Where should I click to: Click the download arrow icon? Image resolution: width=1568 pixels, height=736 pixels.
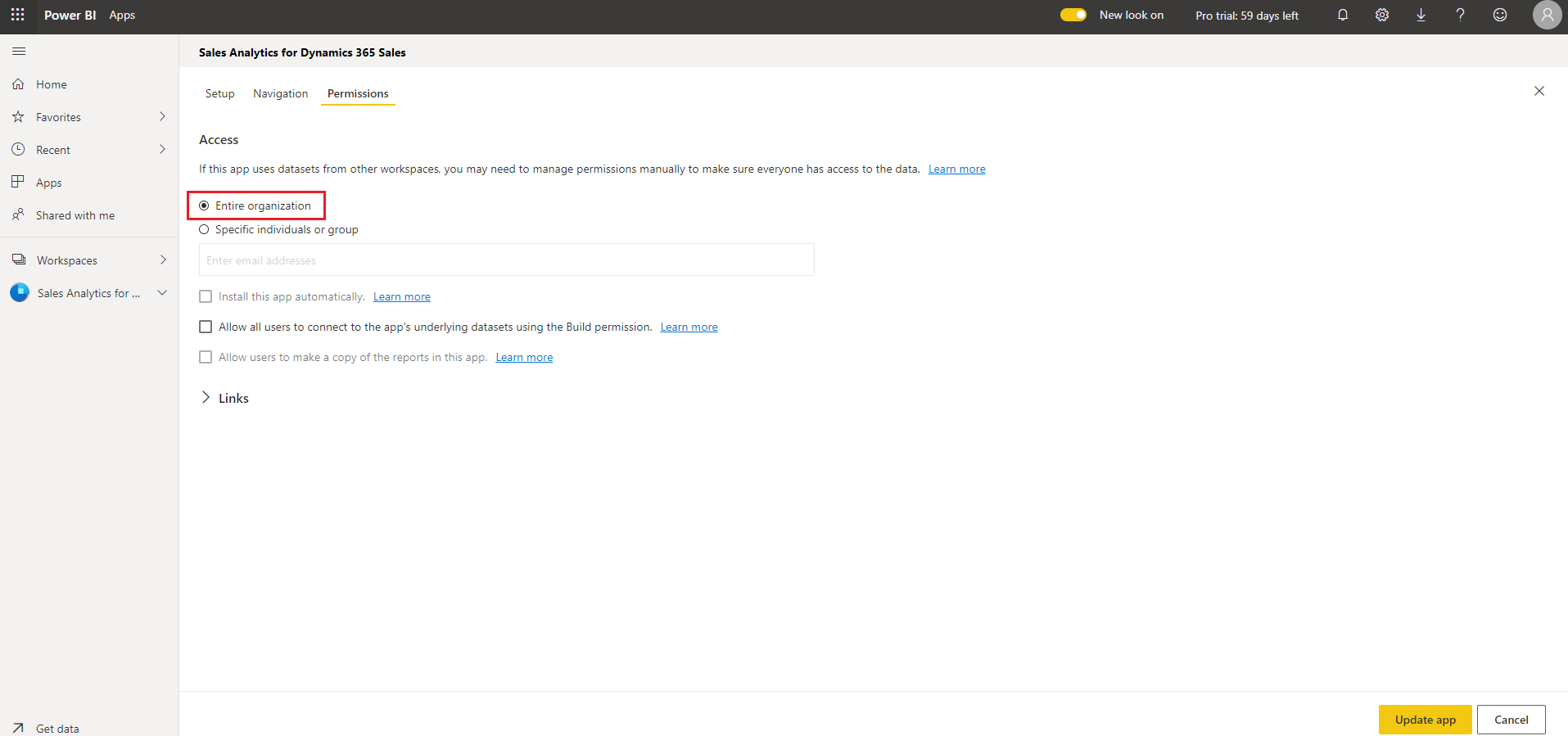1421,15
